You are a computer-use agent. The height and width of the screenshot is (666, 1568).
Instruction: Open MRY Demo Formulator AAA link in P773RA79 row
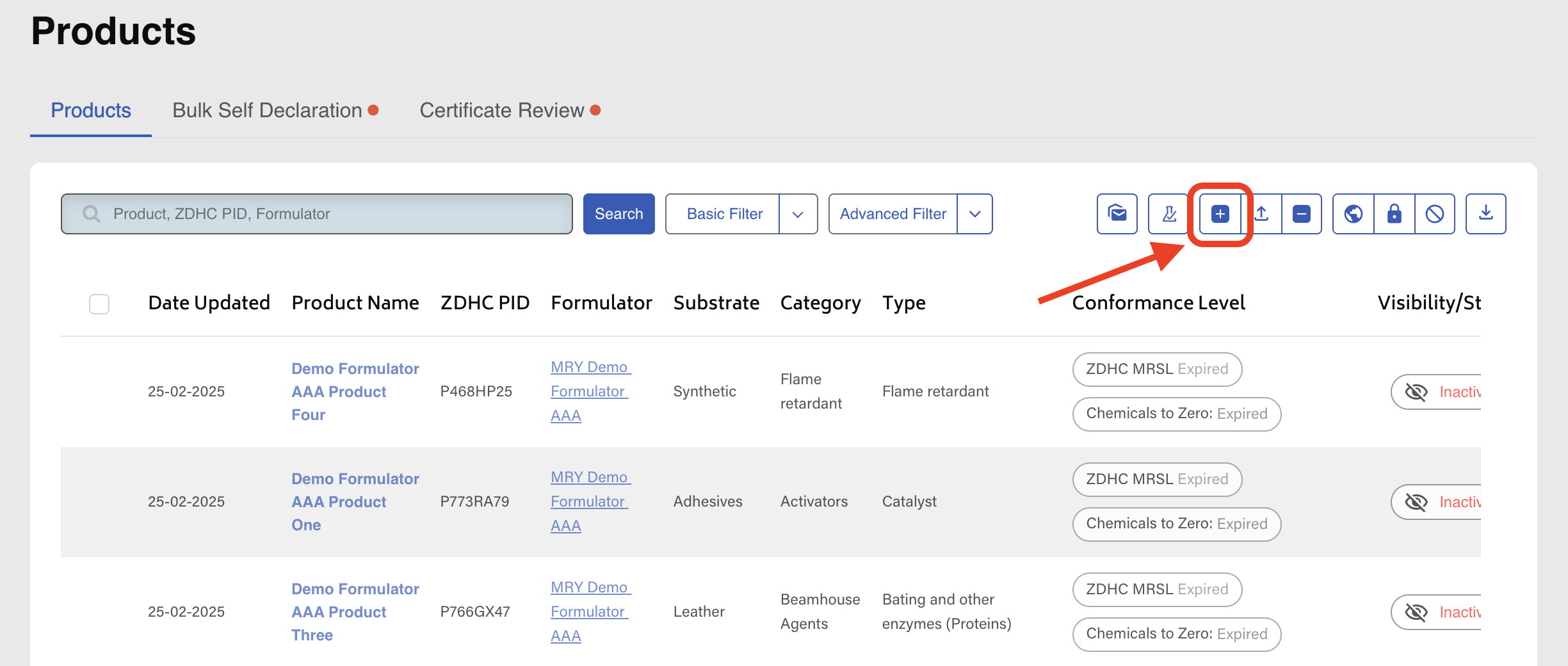pos(590,501)
